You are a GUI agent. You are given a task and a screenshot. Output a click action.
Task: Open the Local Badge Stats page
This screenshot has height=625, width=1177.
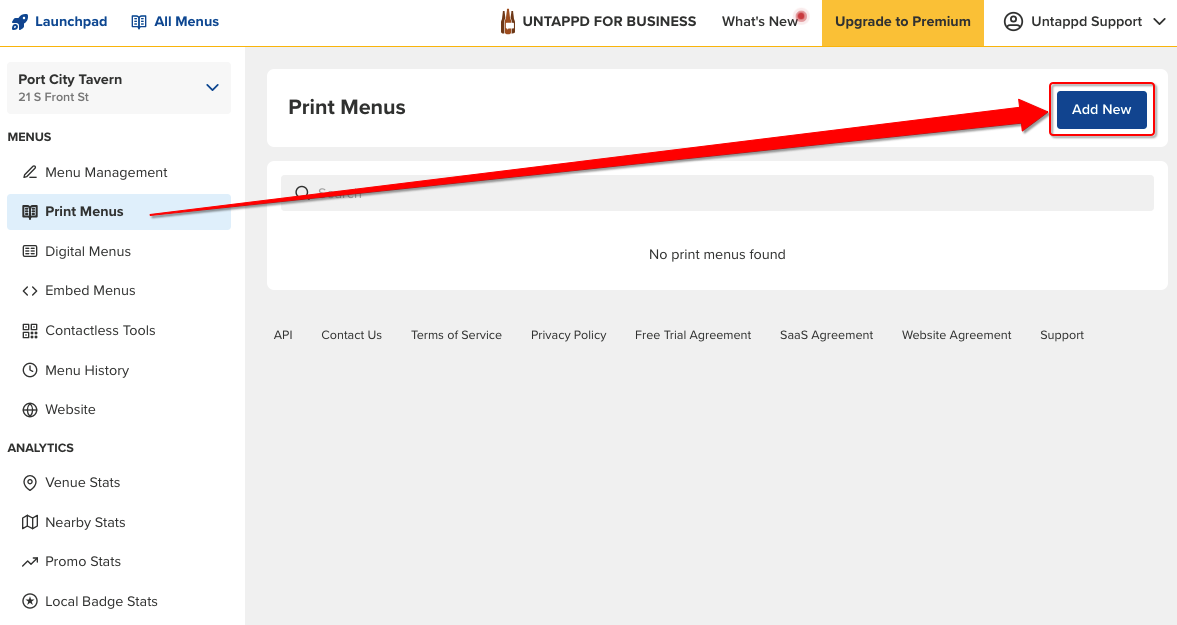point(101,602)
